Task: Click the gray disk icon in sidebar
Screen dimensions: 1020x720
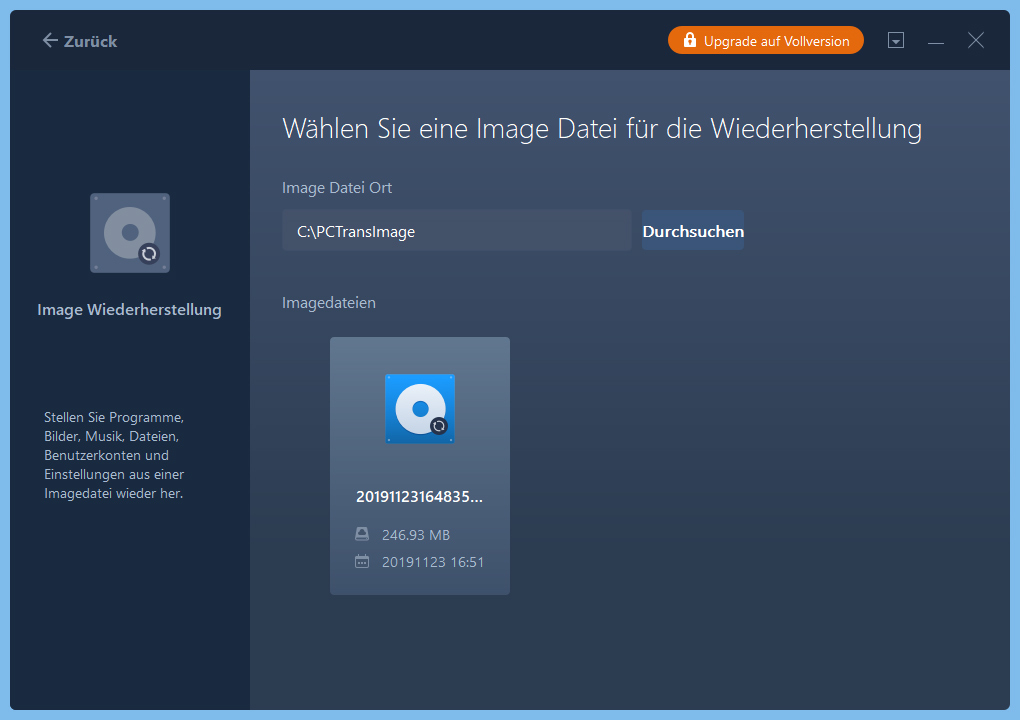Action: 129,233
